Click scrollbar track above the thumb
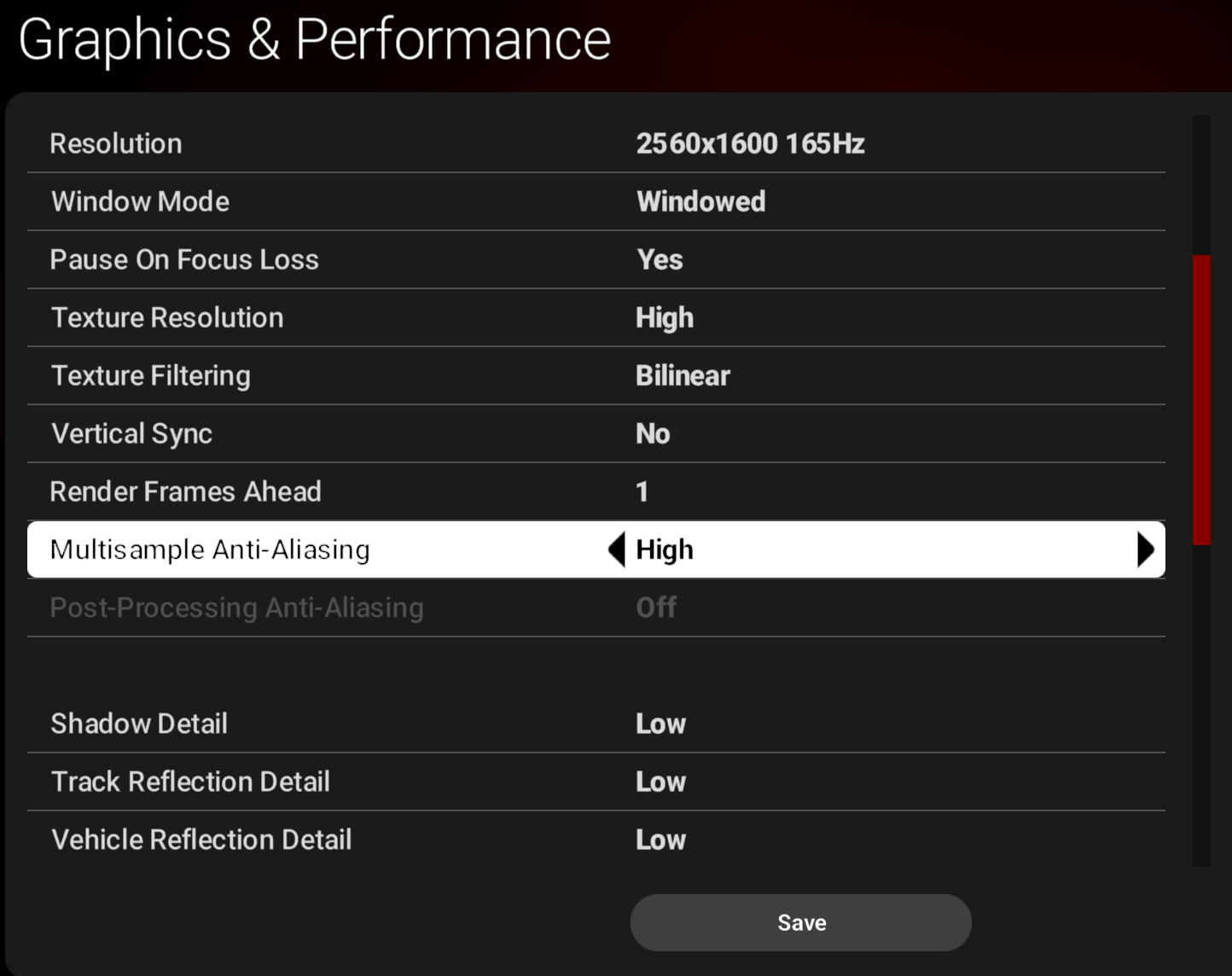The height and width of the screenshot is (976, 1232). pos(1201,184)
